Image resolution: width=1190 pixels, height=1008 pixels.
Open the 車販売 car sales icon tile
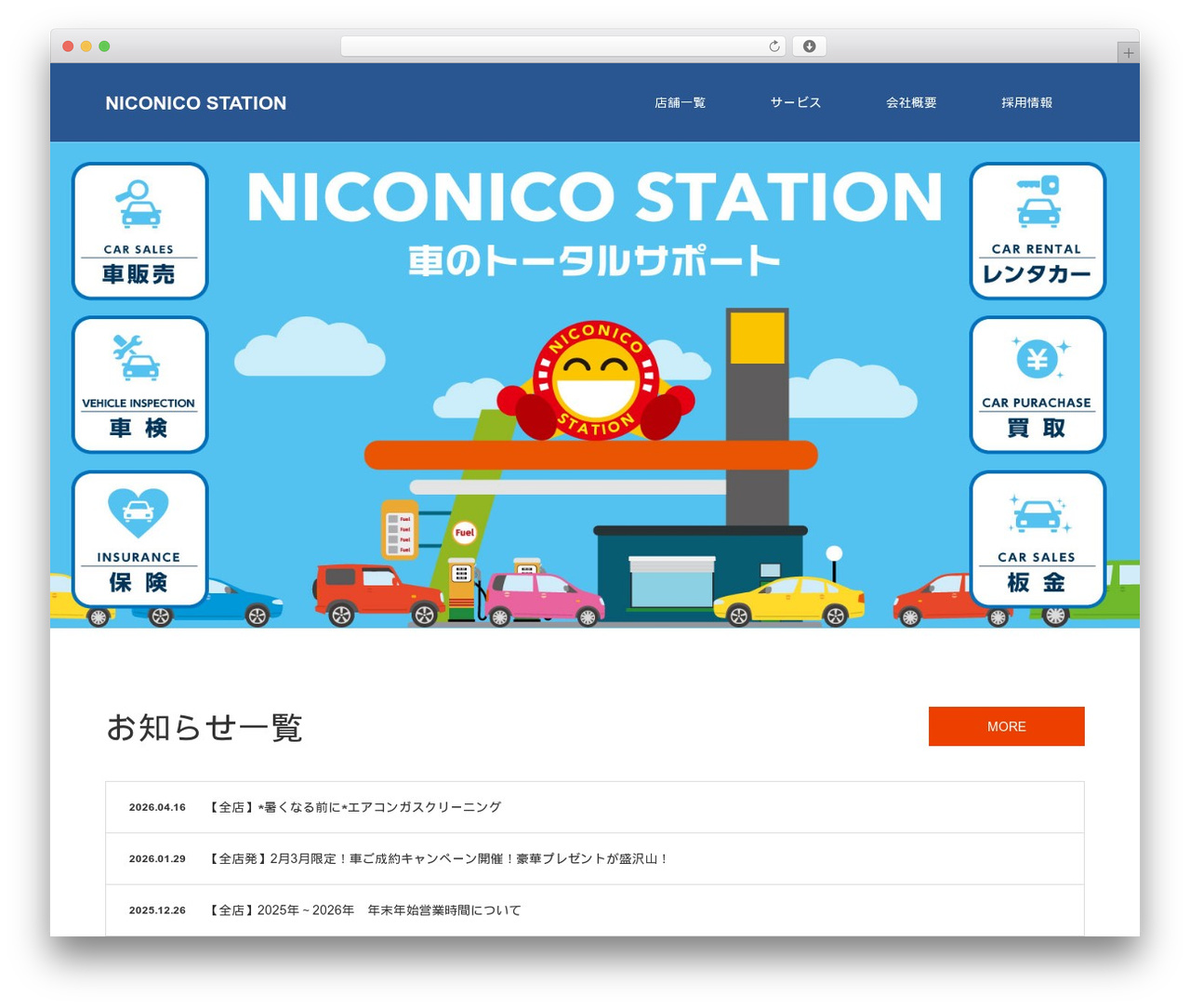pos(139,231)
